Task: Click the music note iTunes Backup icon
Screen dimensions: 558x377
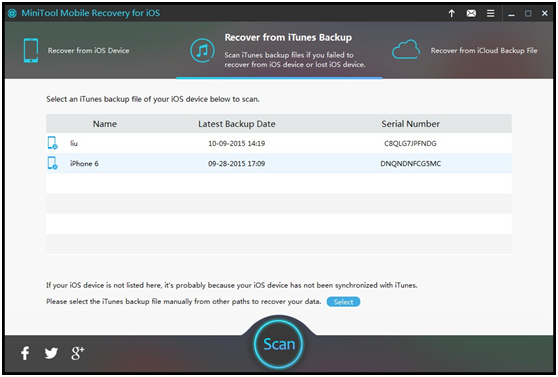Action: click(x=202, y=50)
